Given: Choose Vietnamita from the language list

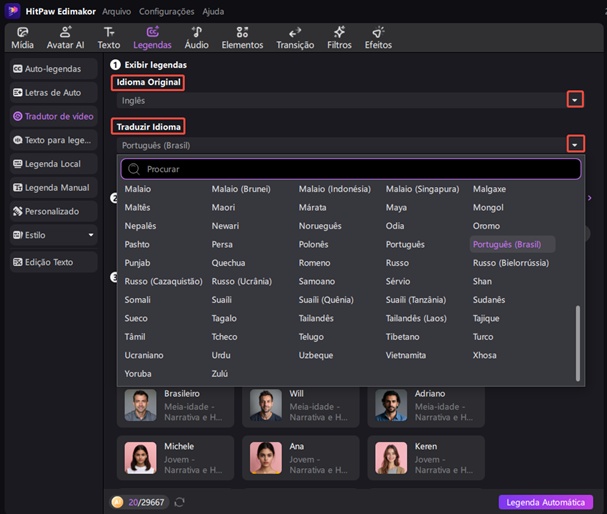Looking at the screenshot, I should [406, 355].
